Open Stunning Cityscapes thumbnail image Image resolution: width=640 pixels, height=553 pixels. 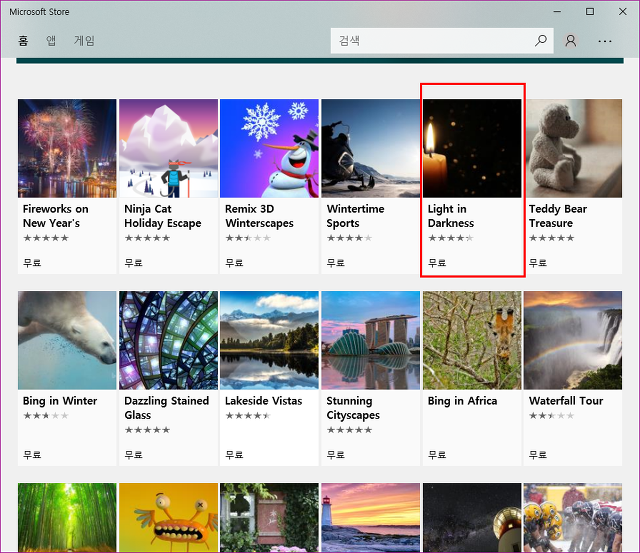(x=371, y=340)
